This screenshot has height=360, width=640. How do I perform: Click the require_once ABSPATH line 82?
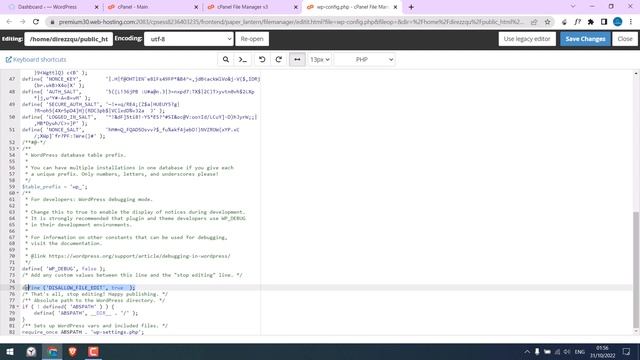83,332
